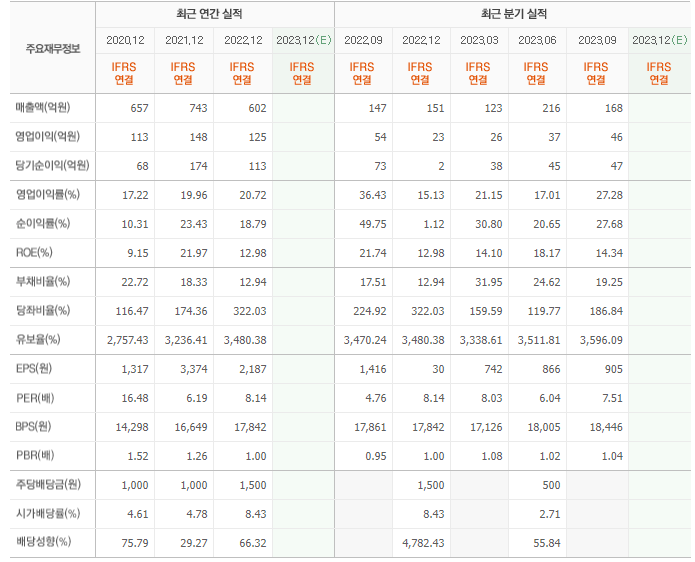Select the 2020.12 annual column header

(125, 40)
